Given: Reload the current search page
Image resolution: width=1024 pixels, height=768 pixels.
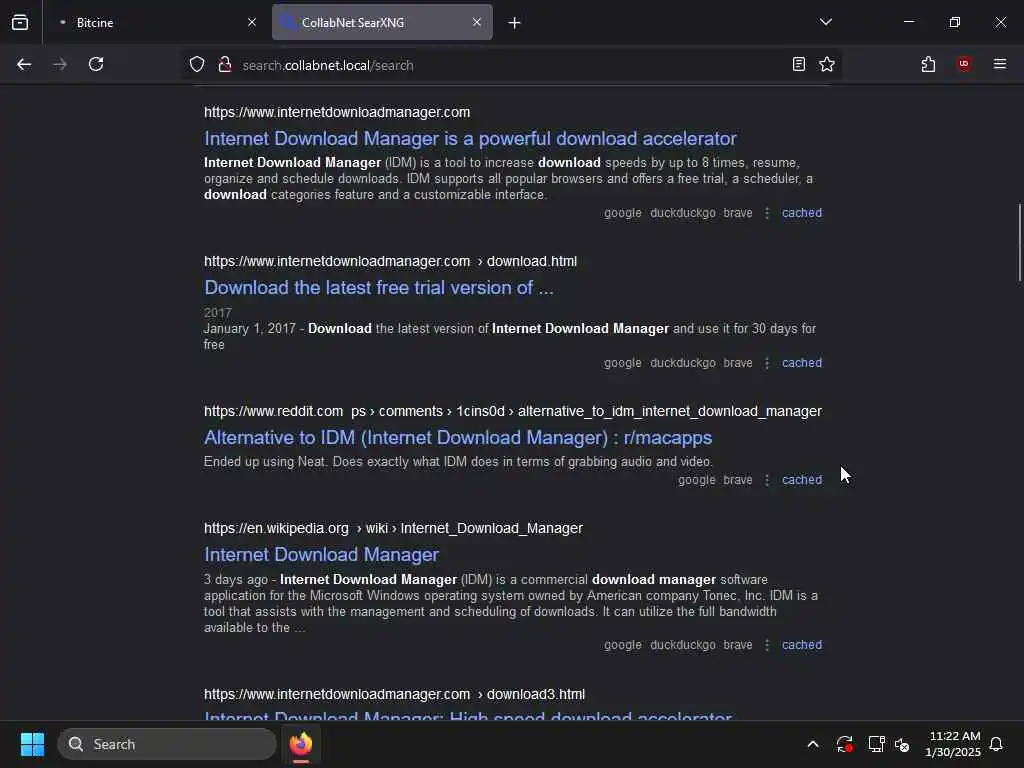Looking at the screenshot, I should point(96,64).
